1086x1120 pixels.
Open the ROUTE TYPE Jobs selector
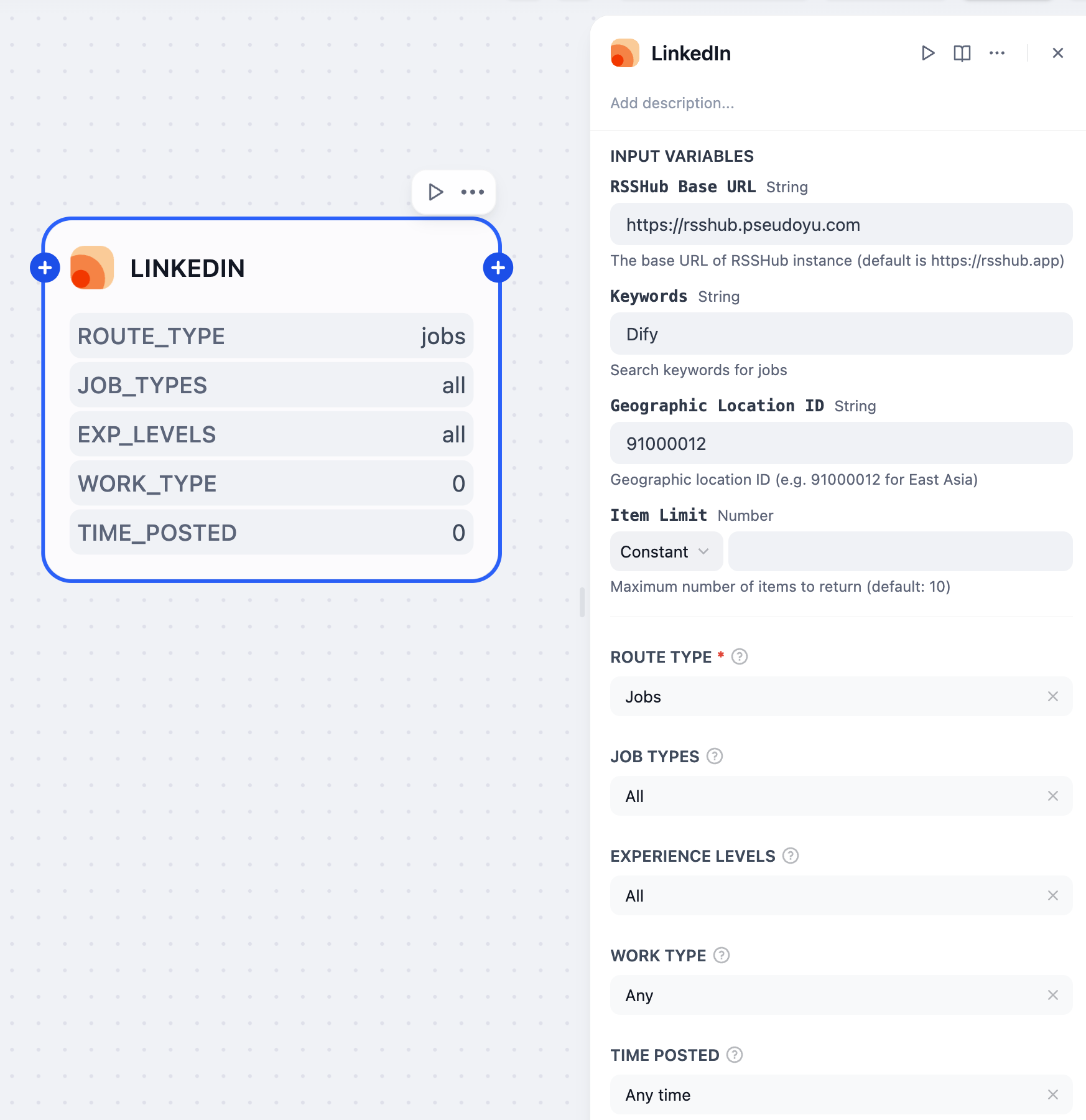[827, 697]
